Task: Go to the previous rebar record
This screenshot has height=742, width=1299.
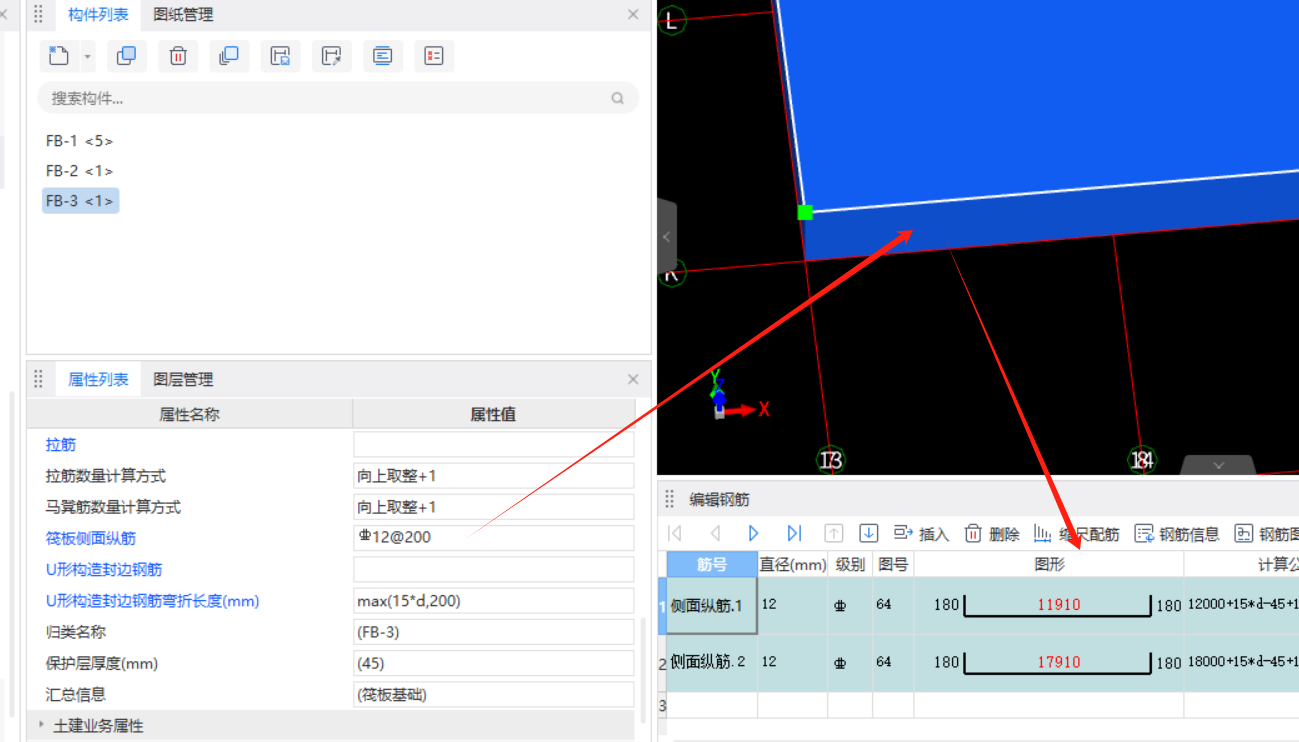Action: tap(714, 534)
